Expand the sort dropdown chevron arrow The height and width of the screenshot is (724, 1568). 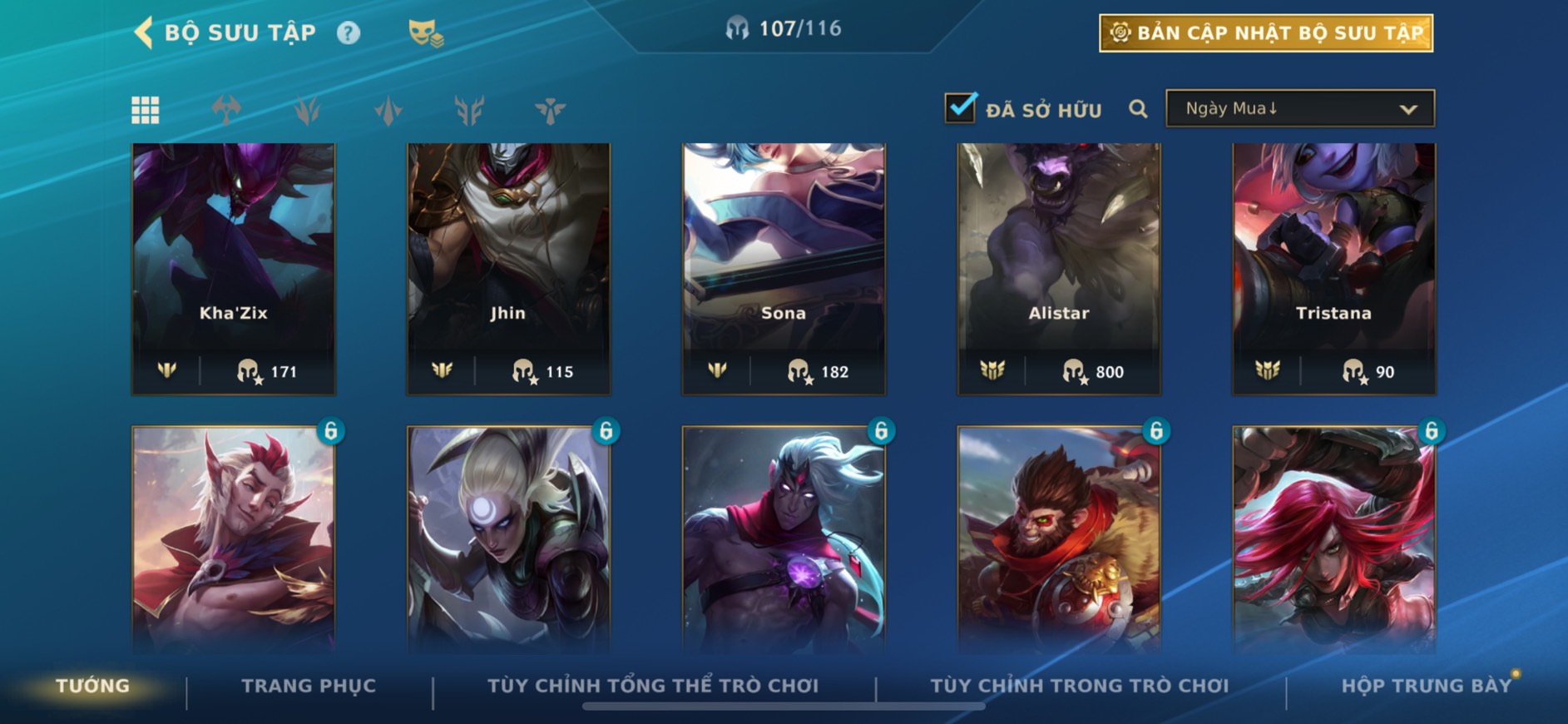[1407, 109]
